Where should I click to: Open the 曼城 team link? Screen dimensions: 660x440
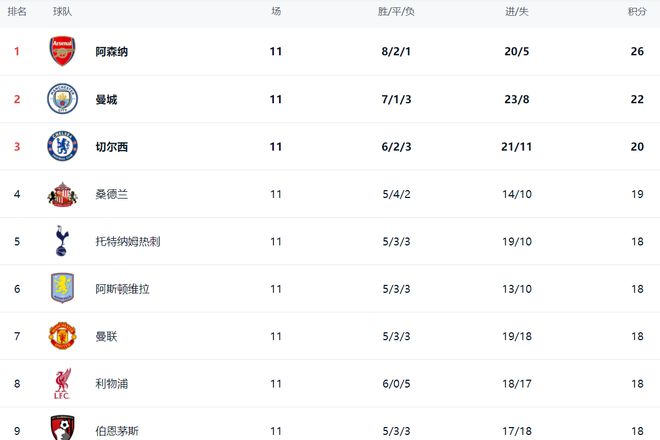[105, 99]
